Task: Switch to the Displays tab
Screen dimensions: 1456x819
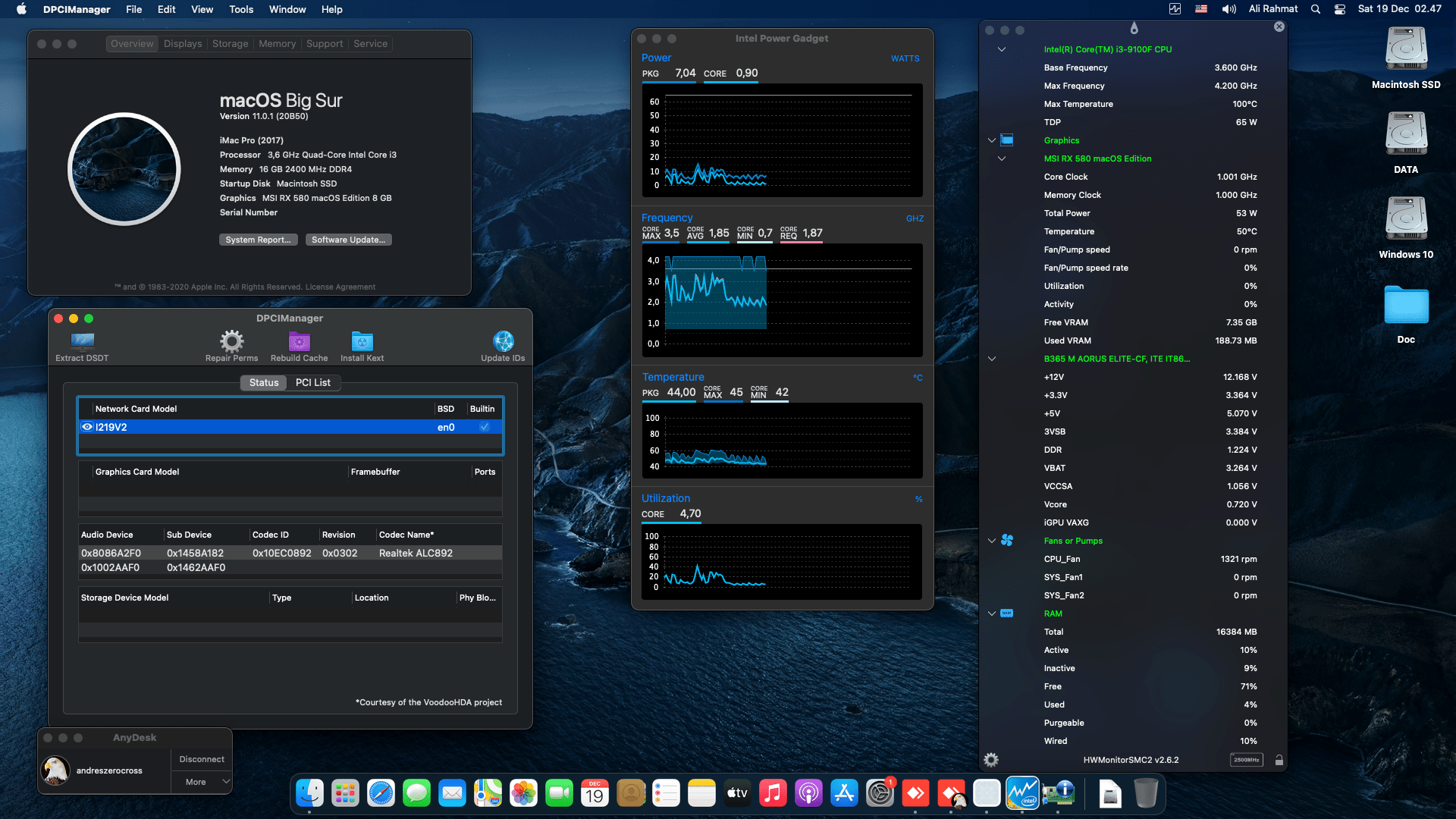Action: coord(183,43)
